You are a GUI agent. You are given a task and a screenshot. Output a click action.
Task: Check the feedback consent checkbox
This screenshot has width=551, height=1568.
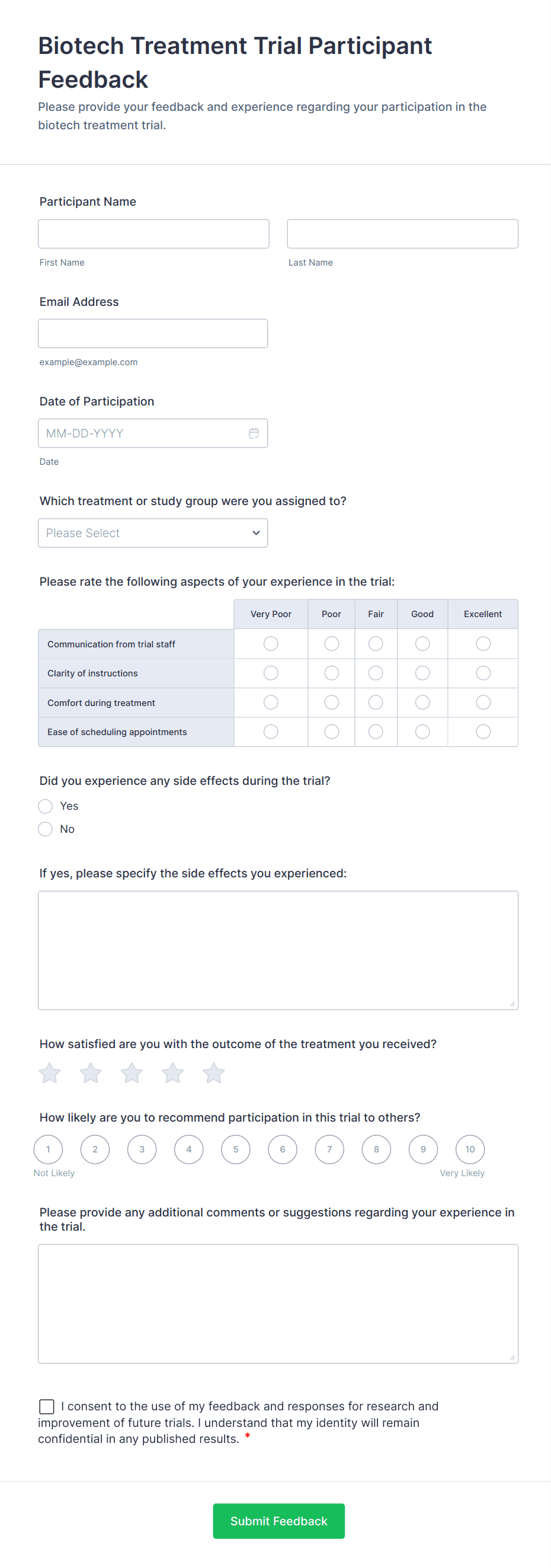coord(47,1407)
